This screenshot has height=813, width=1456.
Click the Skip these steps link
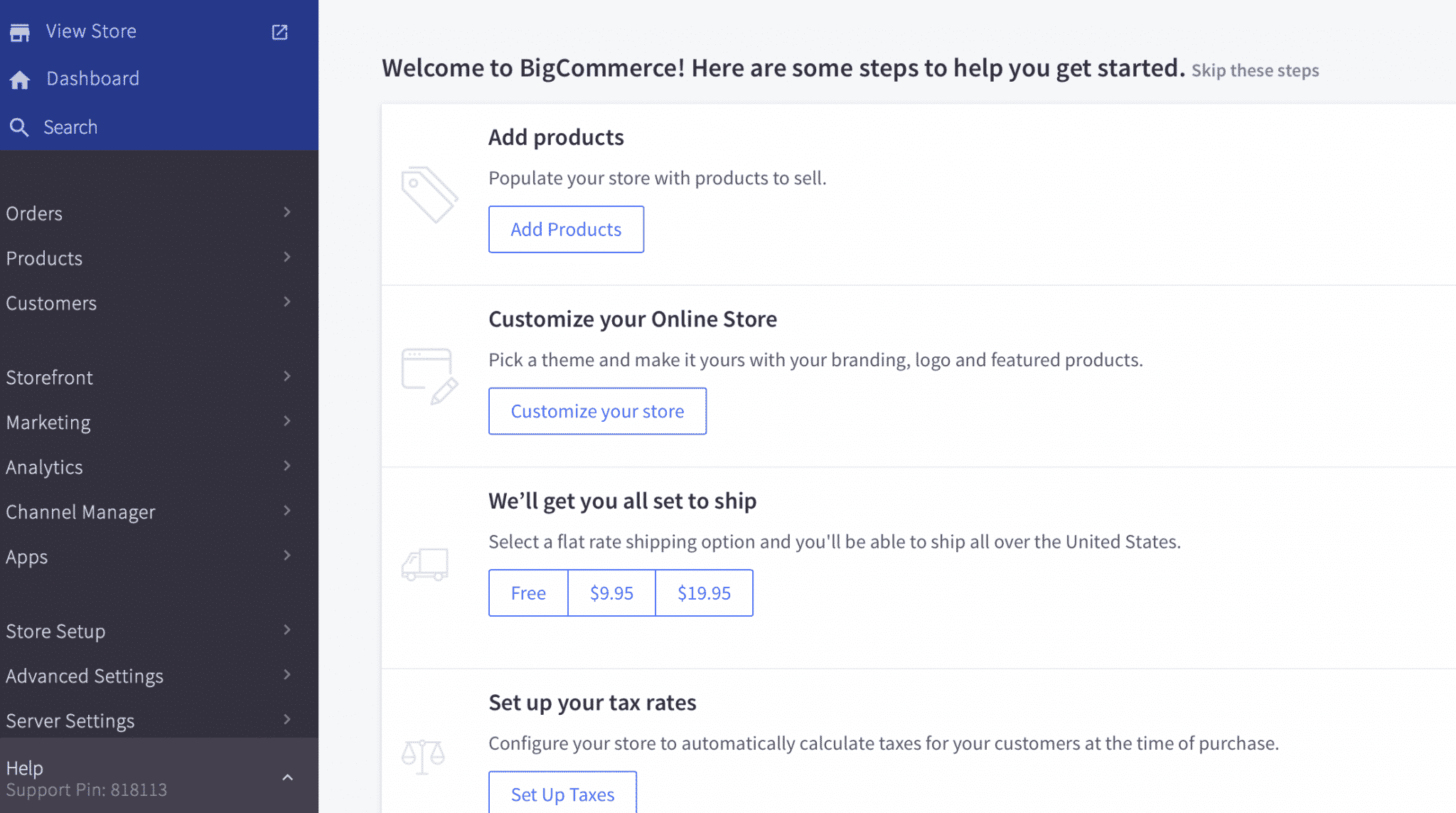1255,70
